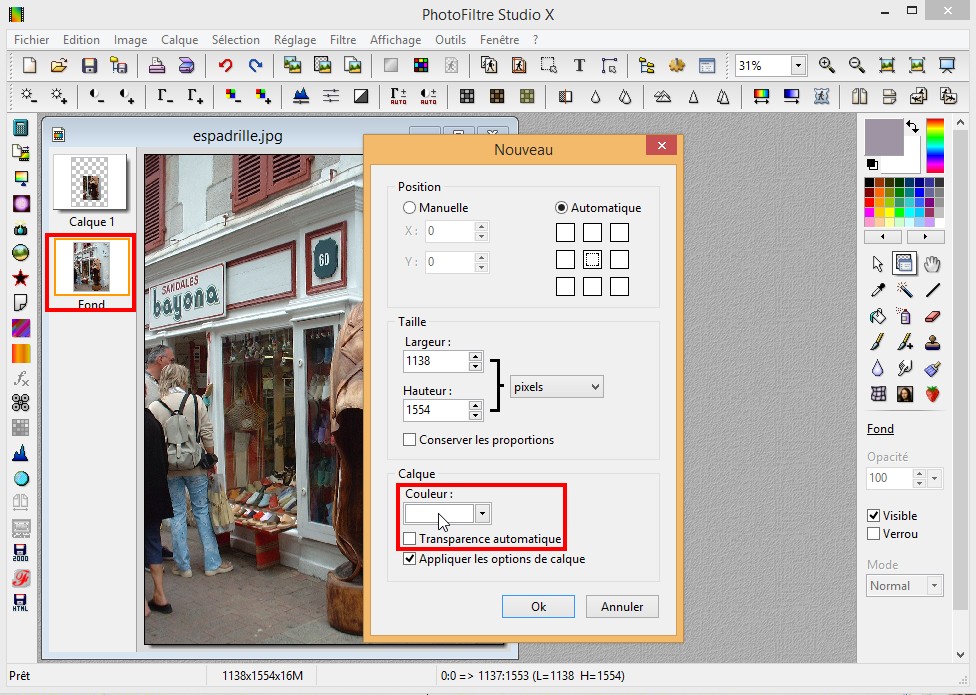976x695 pixels.
Task: Select the Blur water drop tool
Action: (x=878, y=368)
